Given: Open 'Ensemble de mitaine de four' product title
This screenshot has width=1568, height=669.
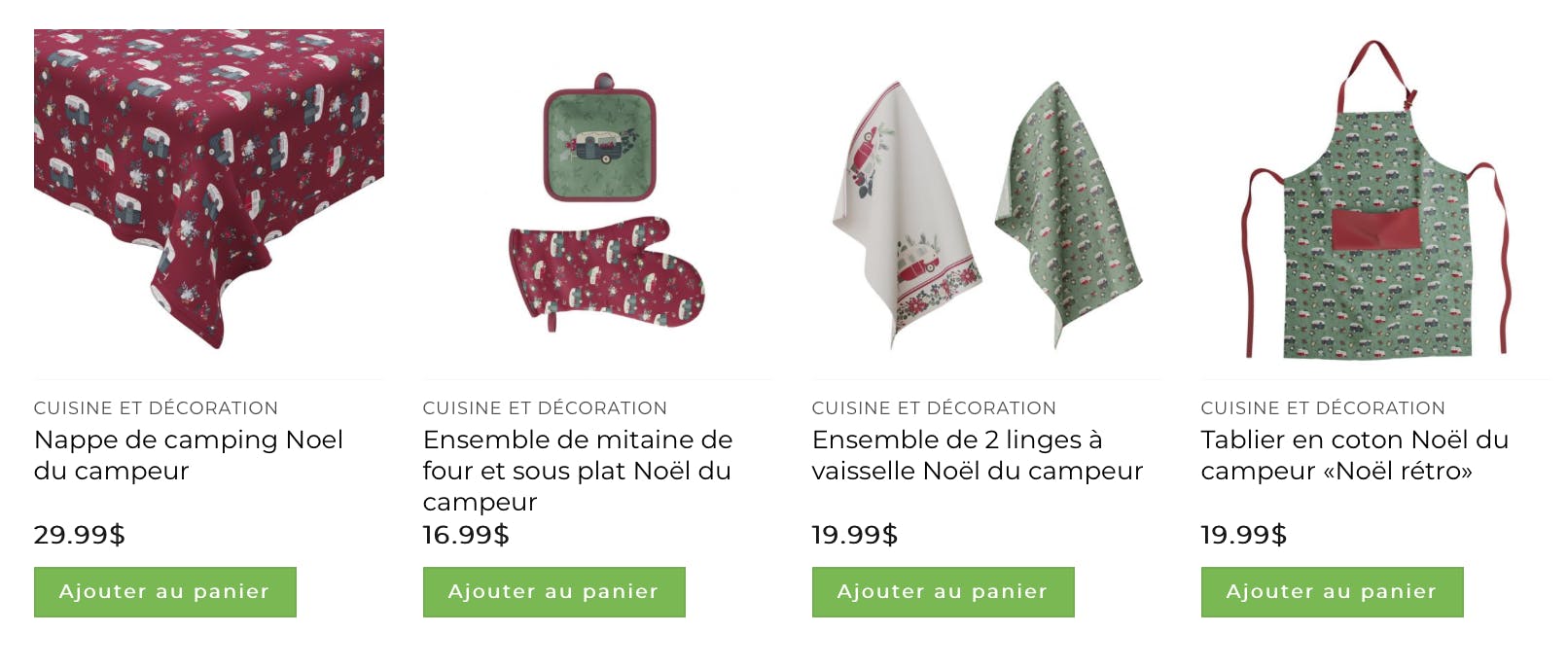Looking at the screenshot, I should 578,471.
